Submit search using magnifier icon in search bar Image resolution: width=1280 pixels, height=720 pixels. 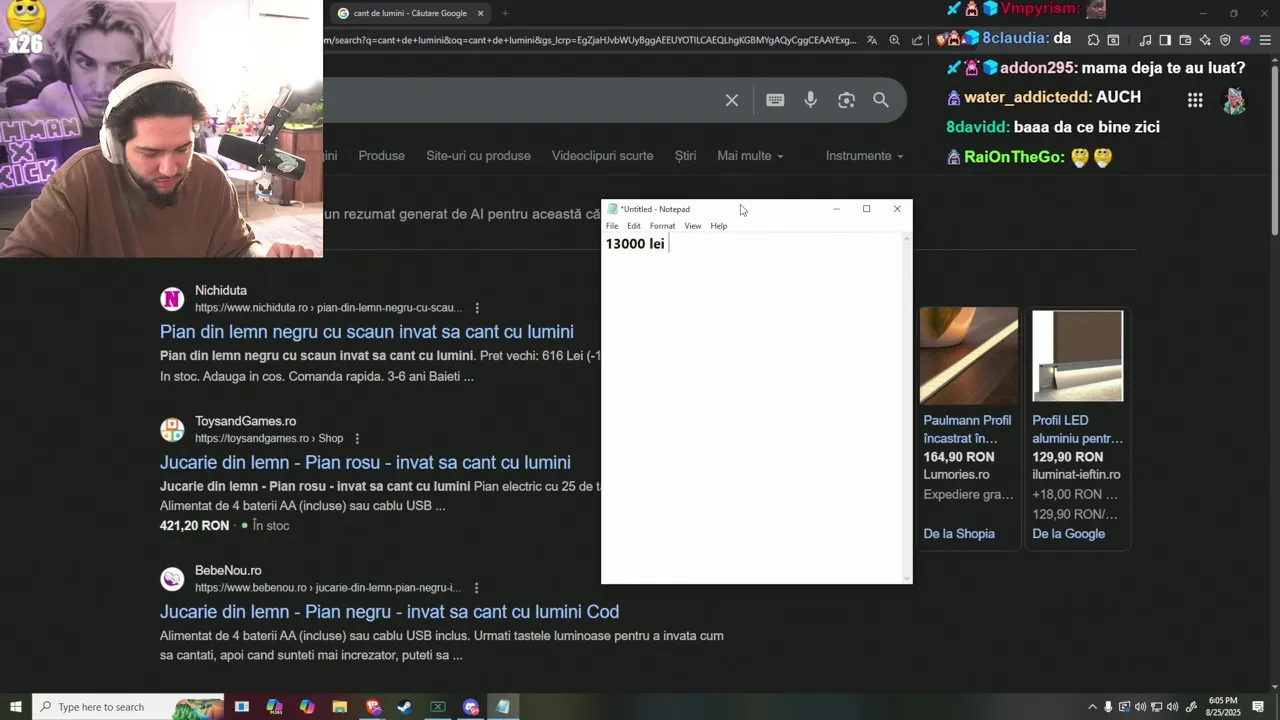(881, 100)
